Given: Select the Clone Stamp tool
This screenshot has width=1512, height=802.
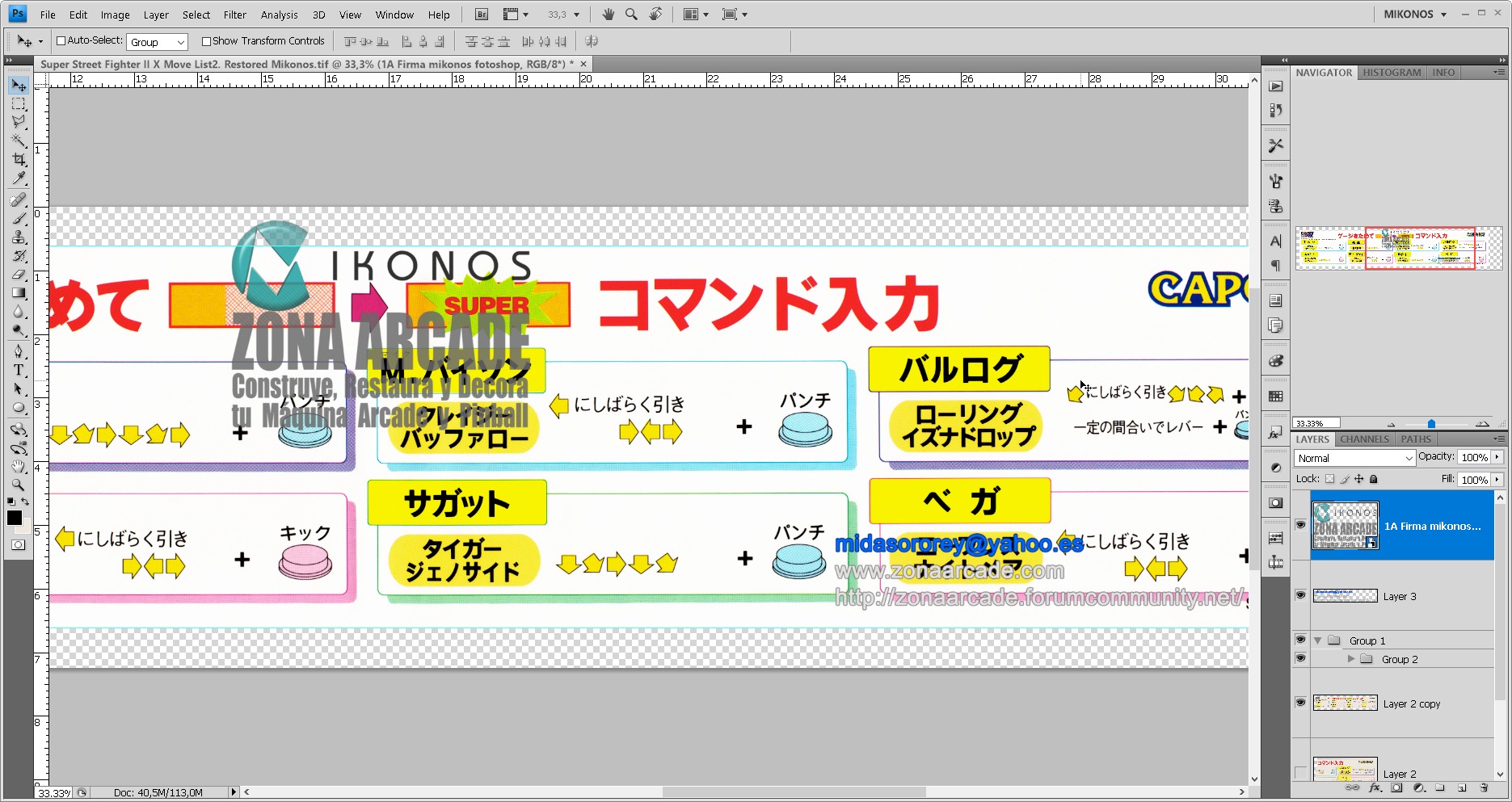Looking at the screenshot, I should click(19, 237).
